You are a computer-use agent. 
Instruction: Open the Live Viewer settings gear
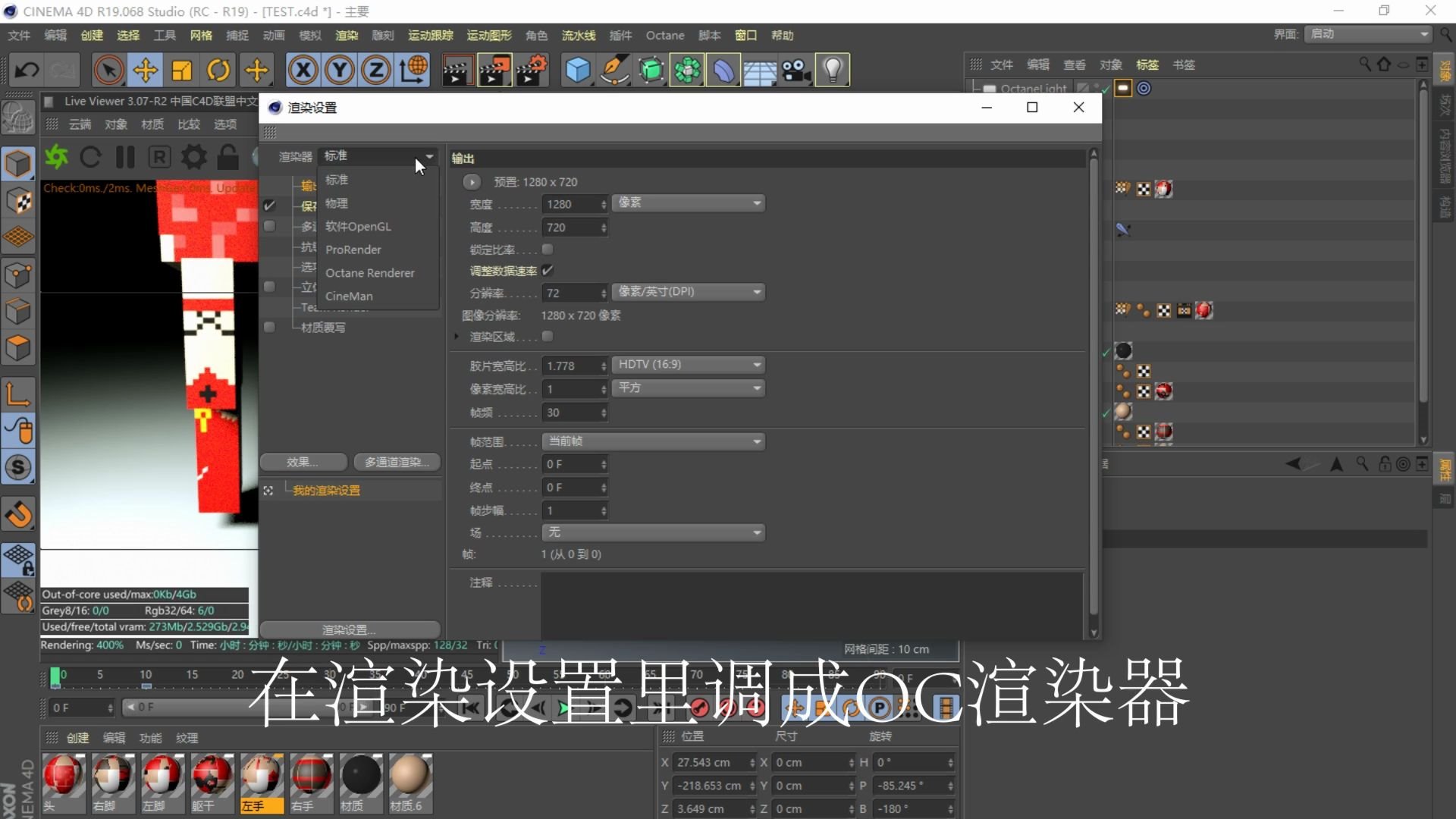pyautogui.click(x=194, y=157)
